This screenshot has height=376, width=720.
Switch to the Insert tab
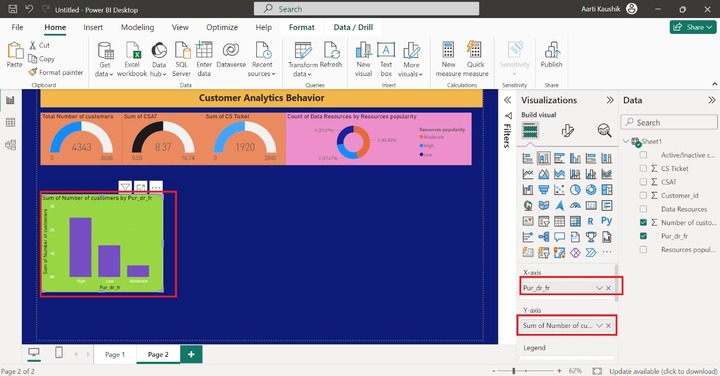[x=93, y=27]
